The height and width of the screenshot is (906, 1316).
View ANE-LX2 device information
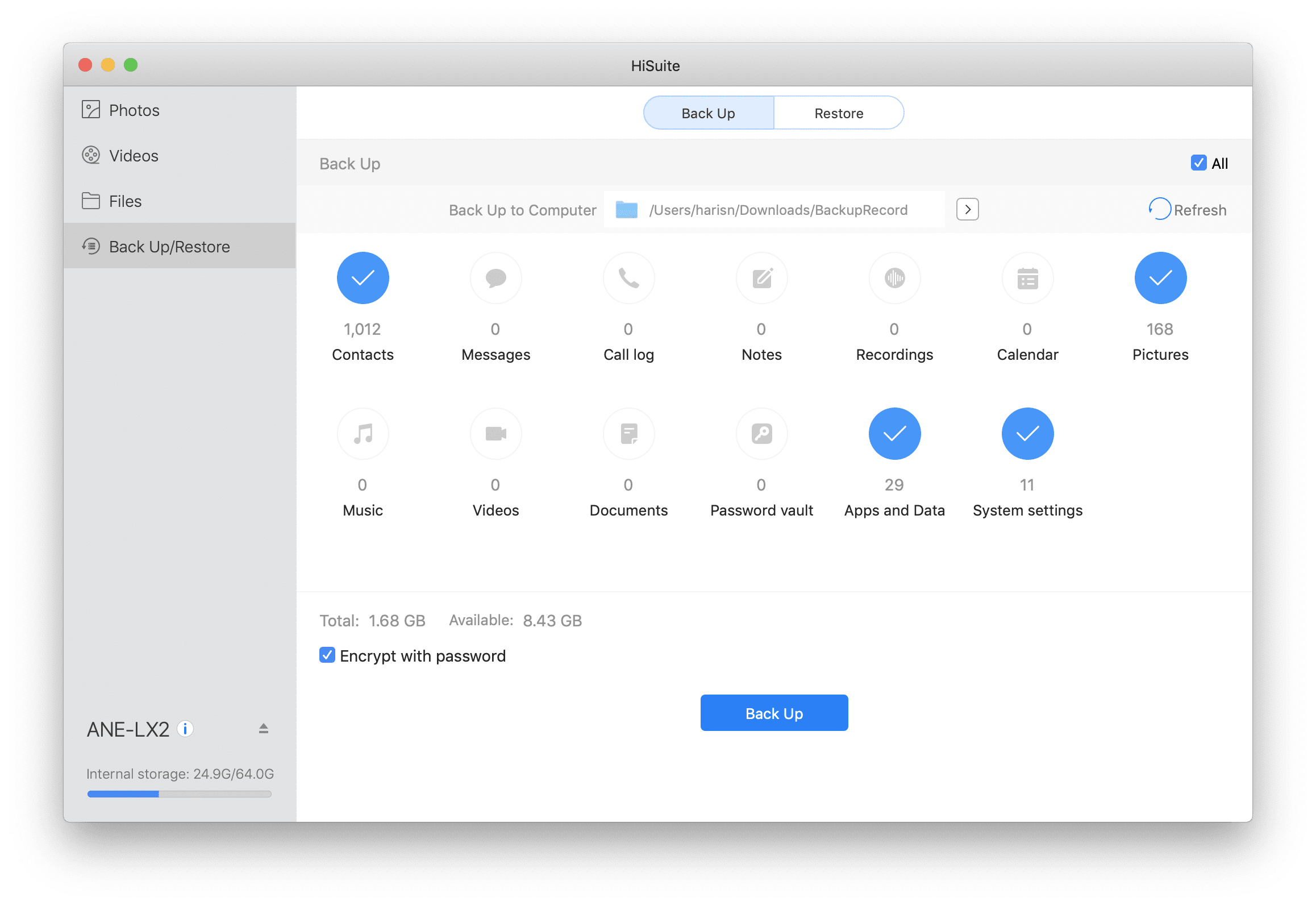(x=185, y=728)
